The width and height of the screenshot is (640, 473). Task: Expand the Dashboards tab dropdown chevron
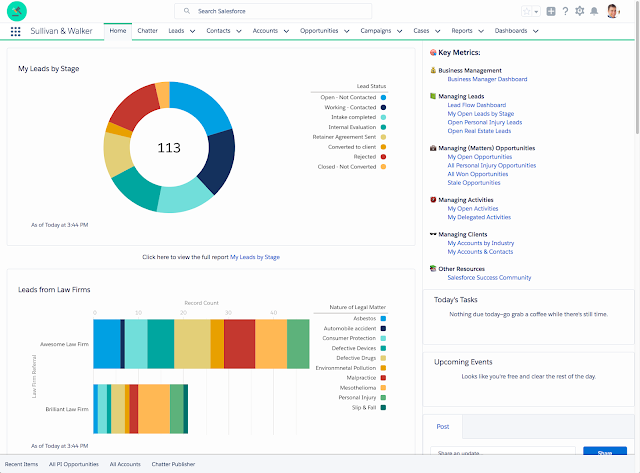(536, 31)
